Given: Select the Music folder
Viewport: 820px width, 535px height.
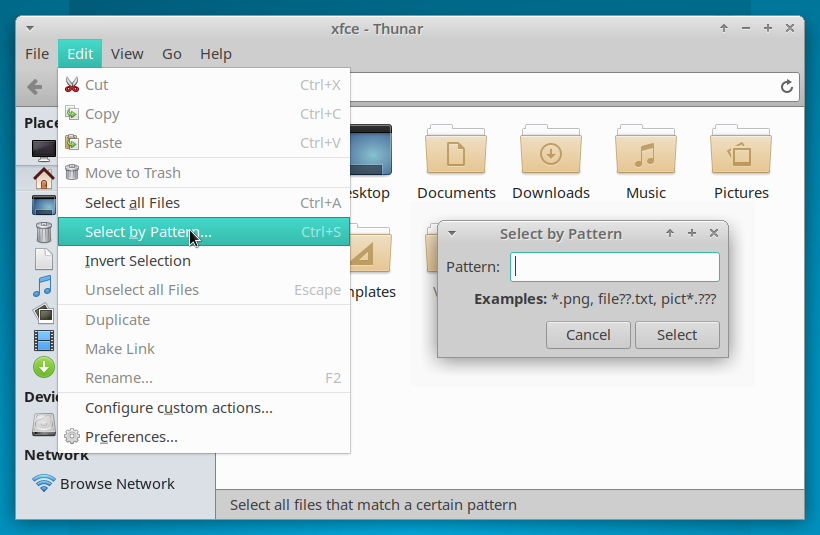Looking at the screenshot, I should (x=646, y=163).
